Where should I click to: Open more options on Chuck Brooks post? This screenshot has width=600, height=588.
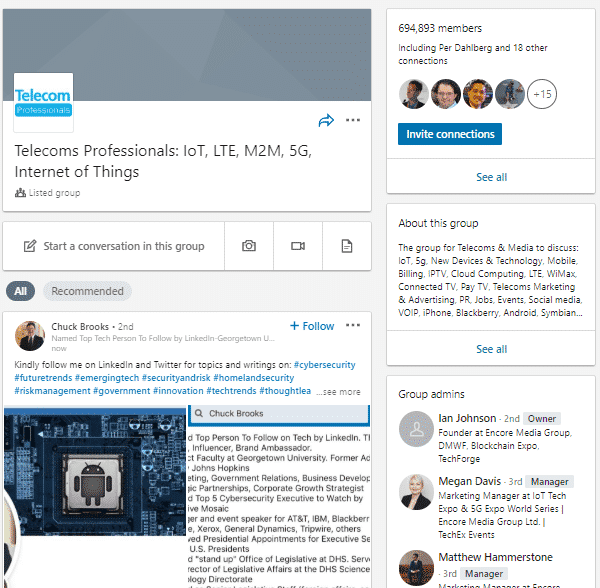(353, 325)
